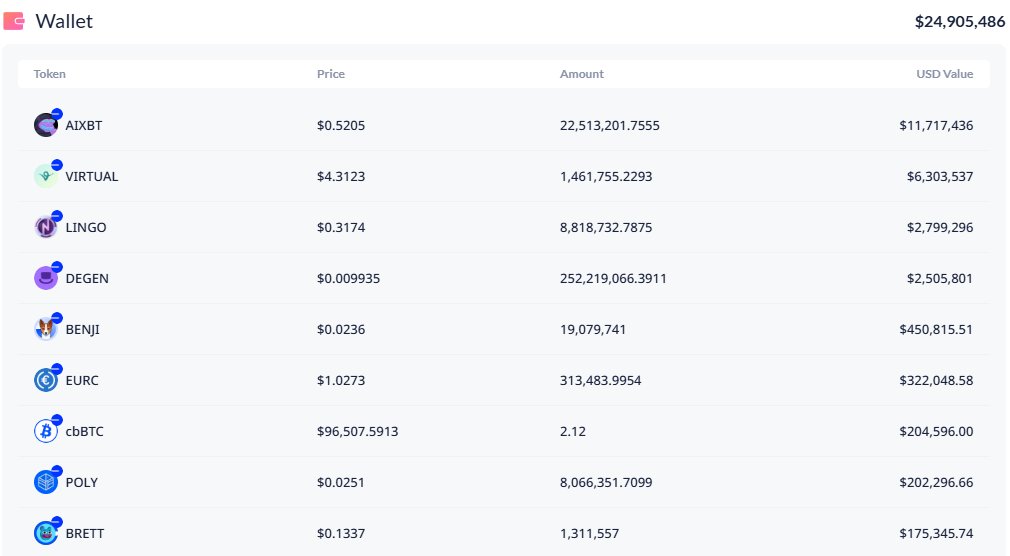Click the USD value $202,296.66
This screenshot has width=1010, height=556.
click(936, 483)
